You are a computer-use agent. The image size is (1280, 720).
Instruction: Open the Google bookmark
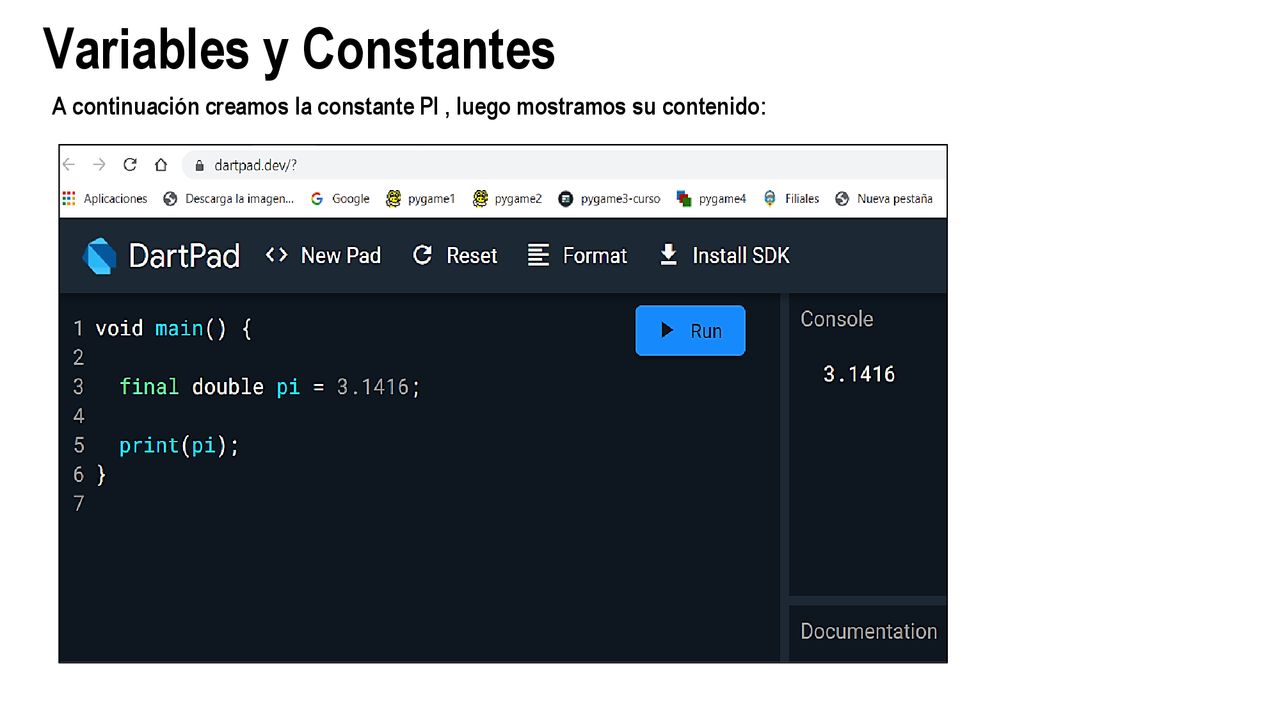coord(340,199)
